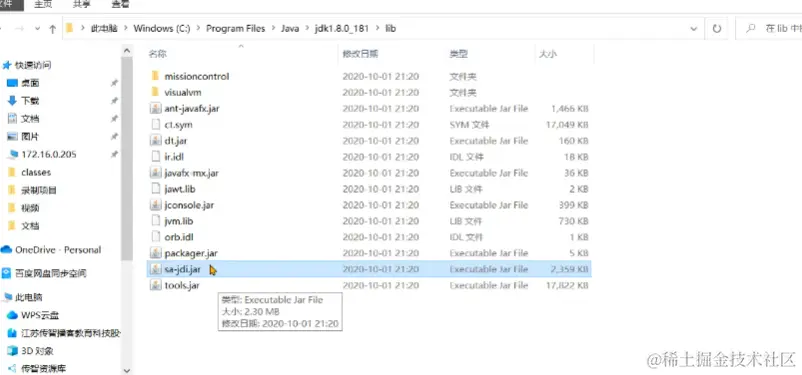802x375 pixels.
Task: Click navigation pane scroll down arrow
Action: pos(127,370)
